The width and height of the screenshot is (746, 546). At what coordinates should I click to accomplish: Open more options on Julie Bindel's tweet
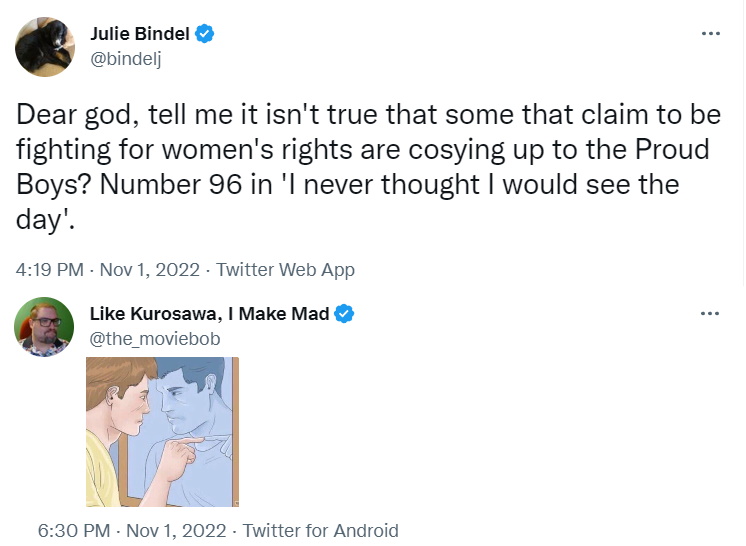[710, 34]
